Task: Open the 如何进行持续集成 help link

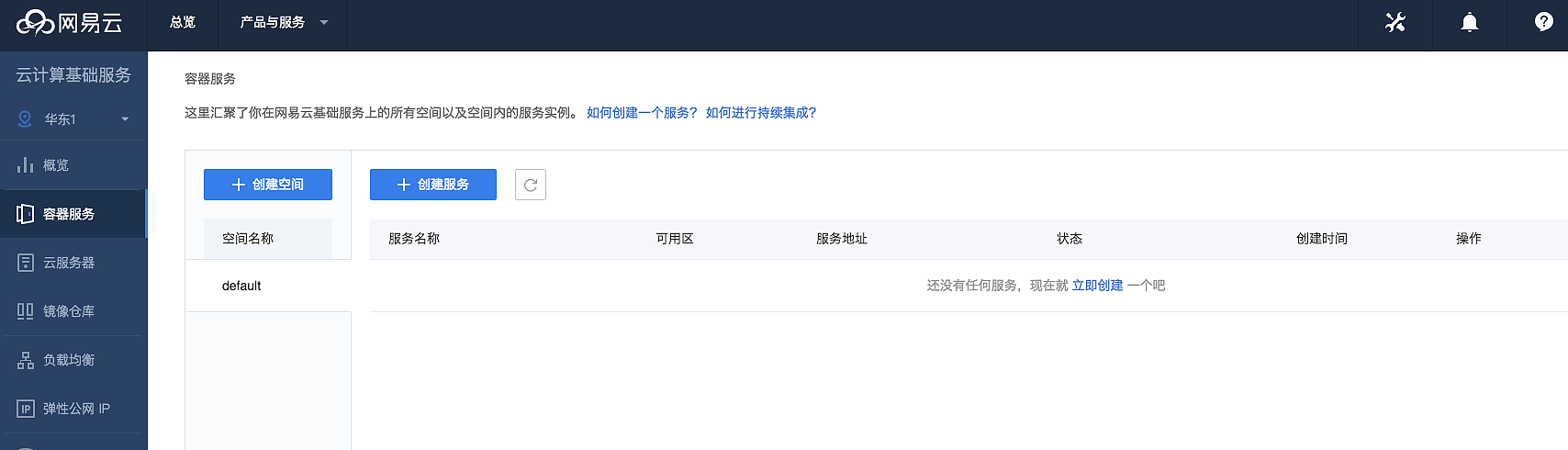Action: 761,113
